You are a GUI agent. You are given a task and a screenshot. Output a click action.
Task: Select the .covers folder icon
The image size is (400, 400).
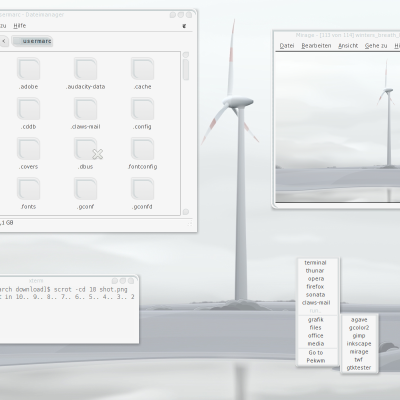tap(29, 149)
